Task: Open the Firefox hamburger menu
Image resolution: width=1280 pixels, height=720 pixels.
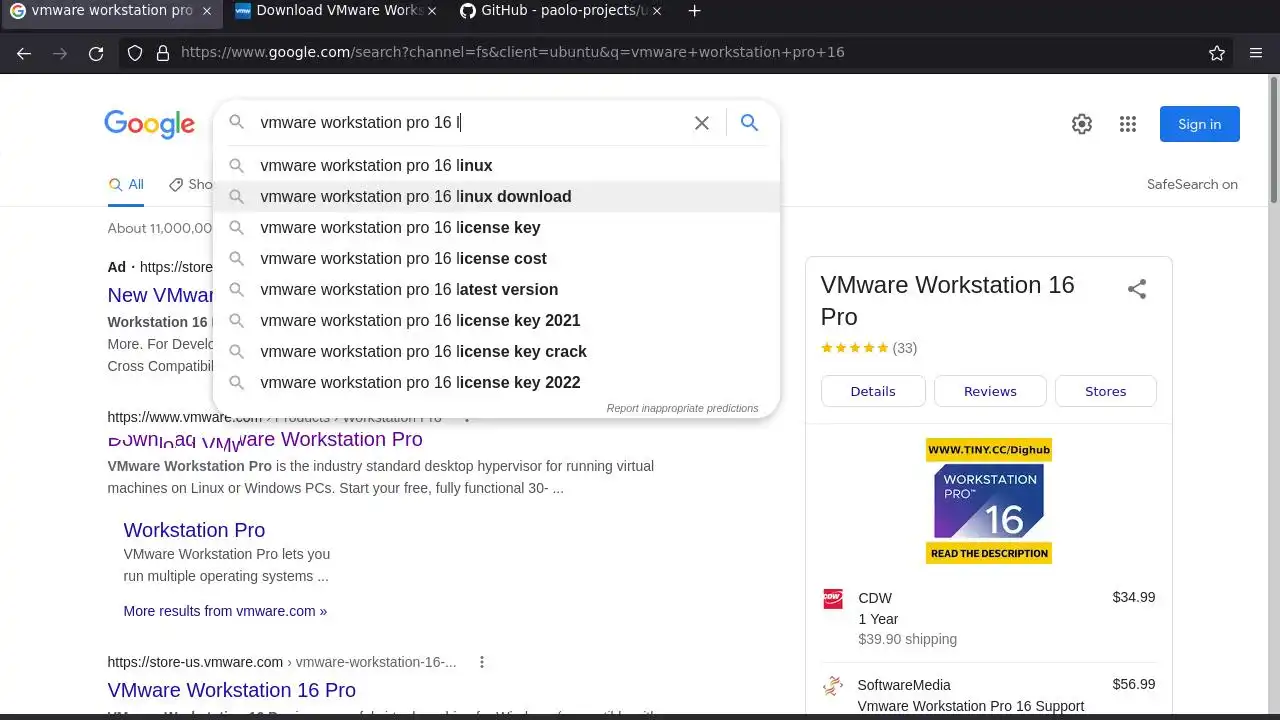Action: pyautogui.click(x=1256, y=53)
